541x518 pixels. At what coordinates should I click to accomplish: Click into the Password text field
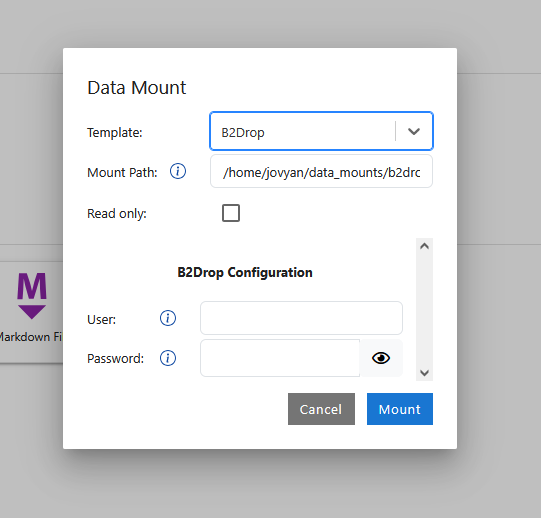coord(280,358)
